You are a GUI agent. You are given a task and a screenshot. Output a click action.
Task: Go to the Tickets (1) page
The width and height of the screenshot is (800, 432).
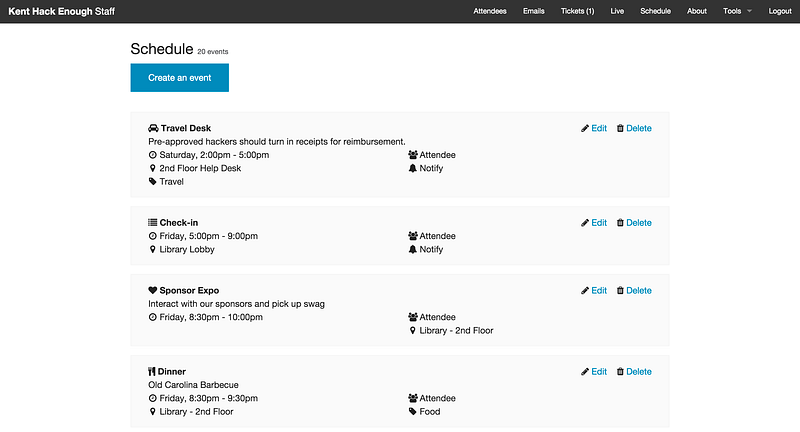click(577, 11)
